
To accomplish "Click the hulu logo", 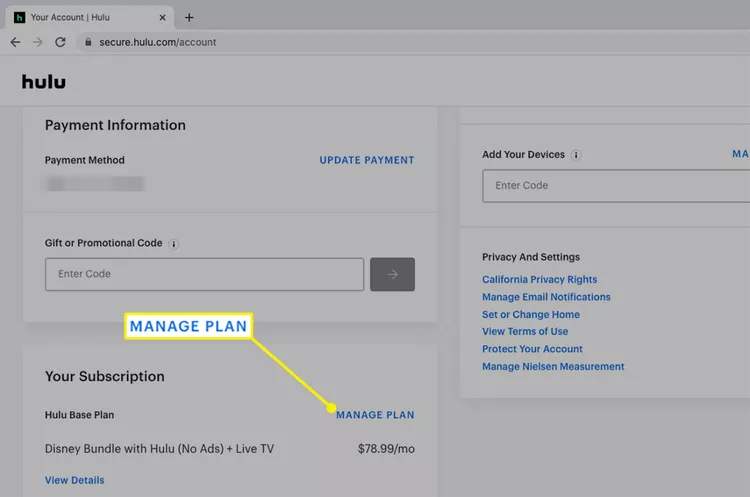I will tap(44, 82).
